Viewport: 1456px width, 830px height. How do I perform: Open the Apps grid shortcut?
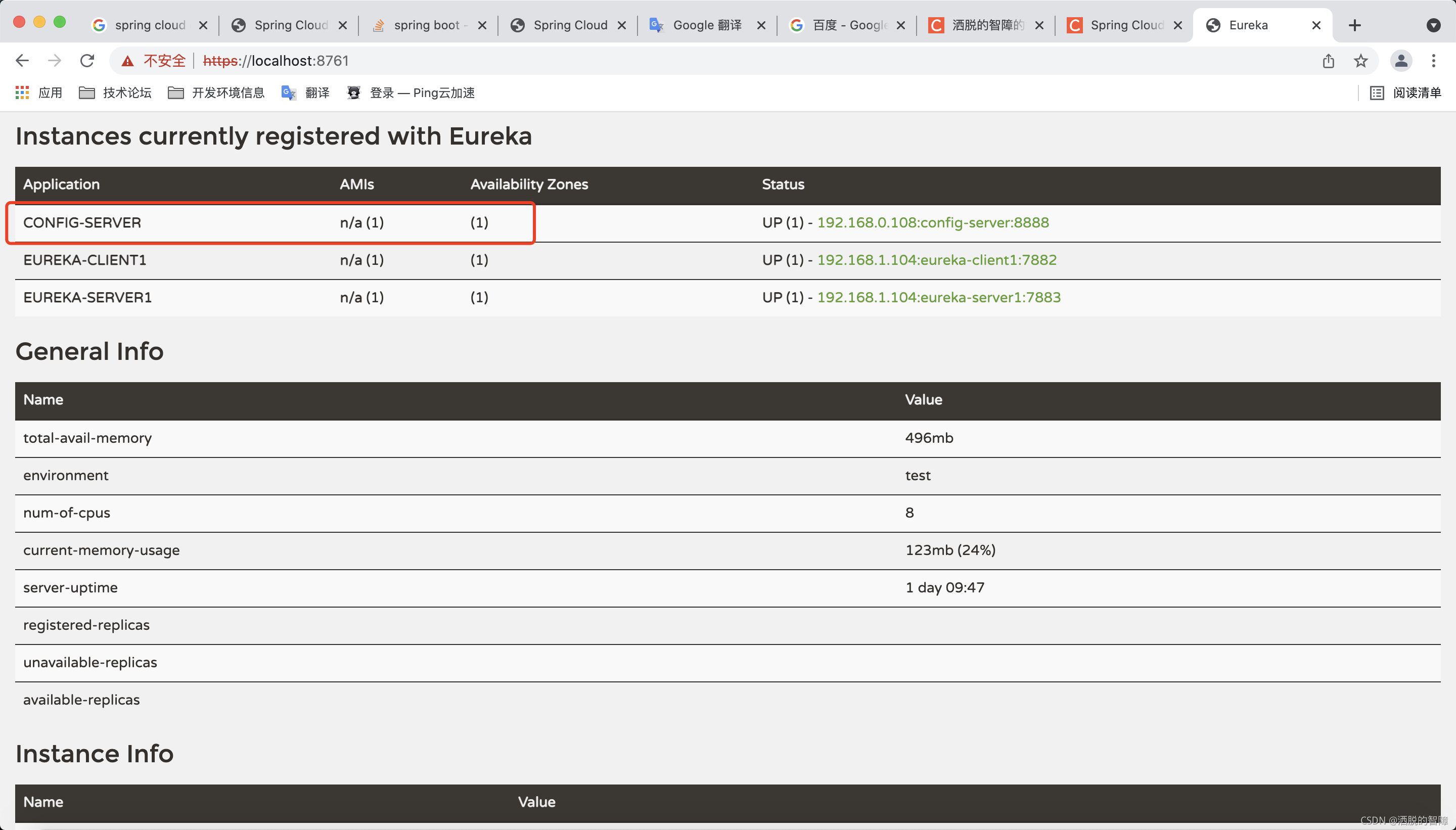pos(22,93)
